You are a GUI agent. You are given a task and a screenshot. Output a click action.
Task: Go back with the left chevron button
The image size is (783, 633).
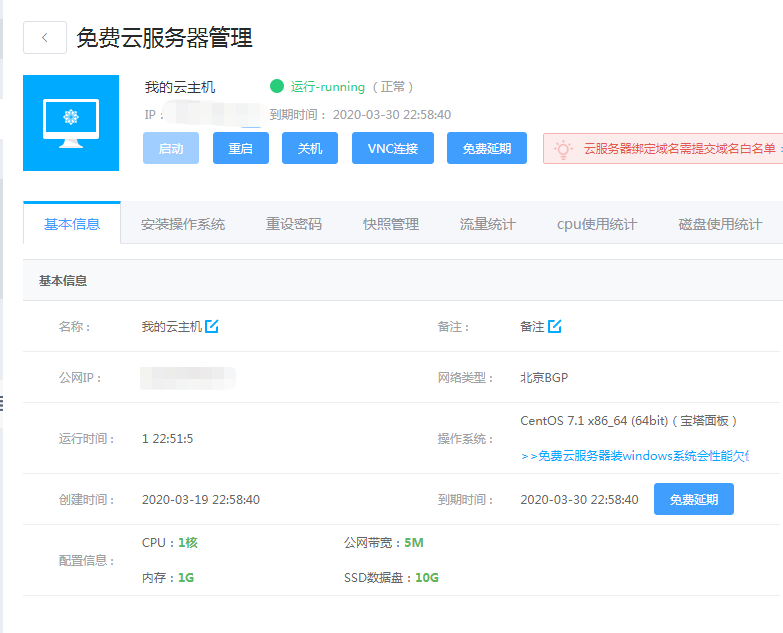[x=45, y=37]
